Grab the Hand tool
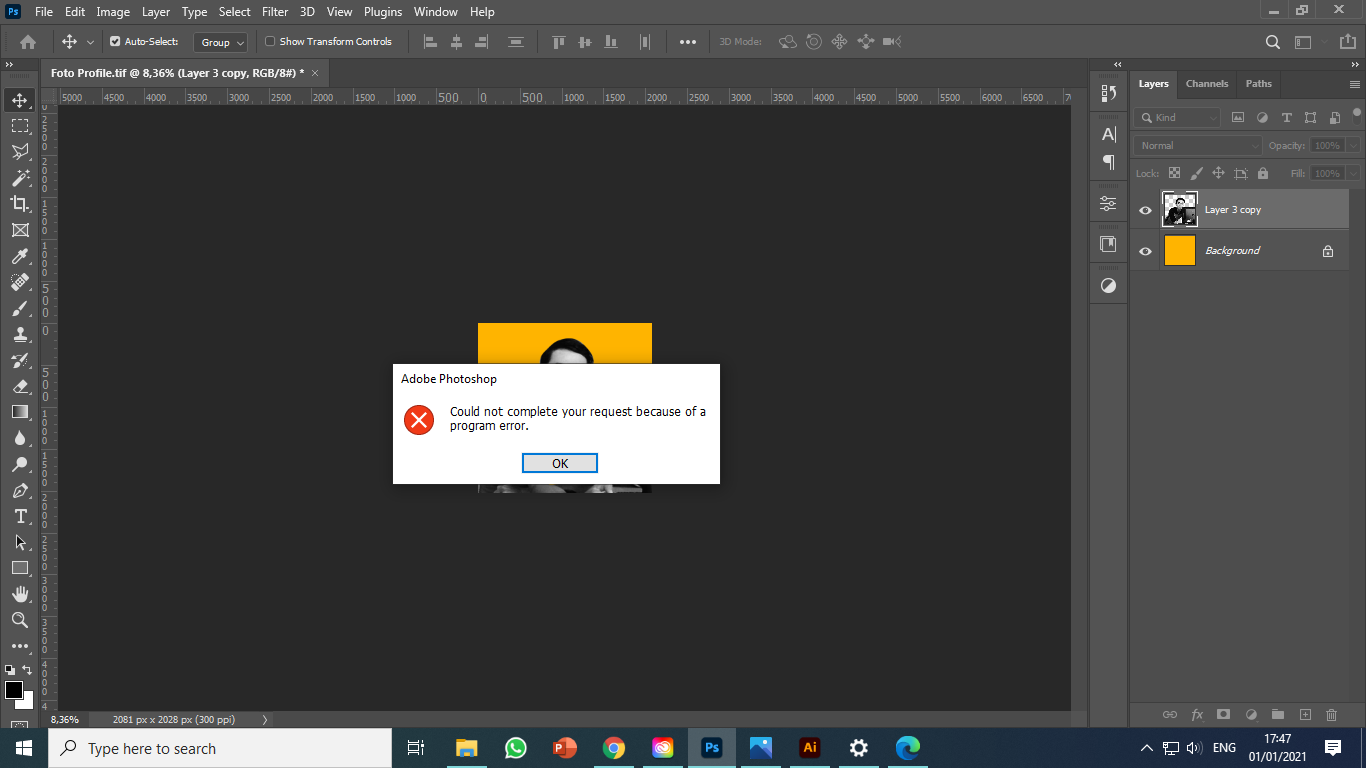The height and width of the screenshot is (768, 1366). [x=20, y=593]
